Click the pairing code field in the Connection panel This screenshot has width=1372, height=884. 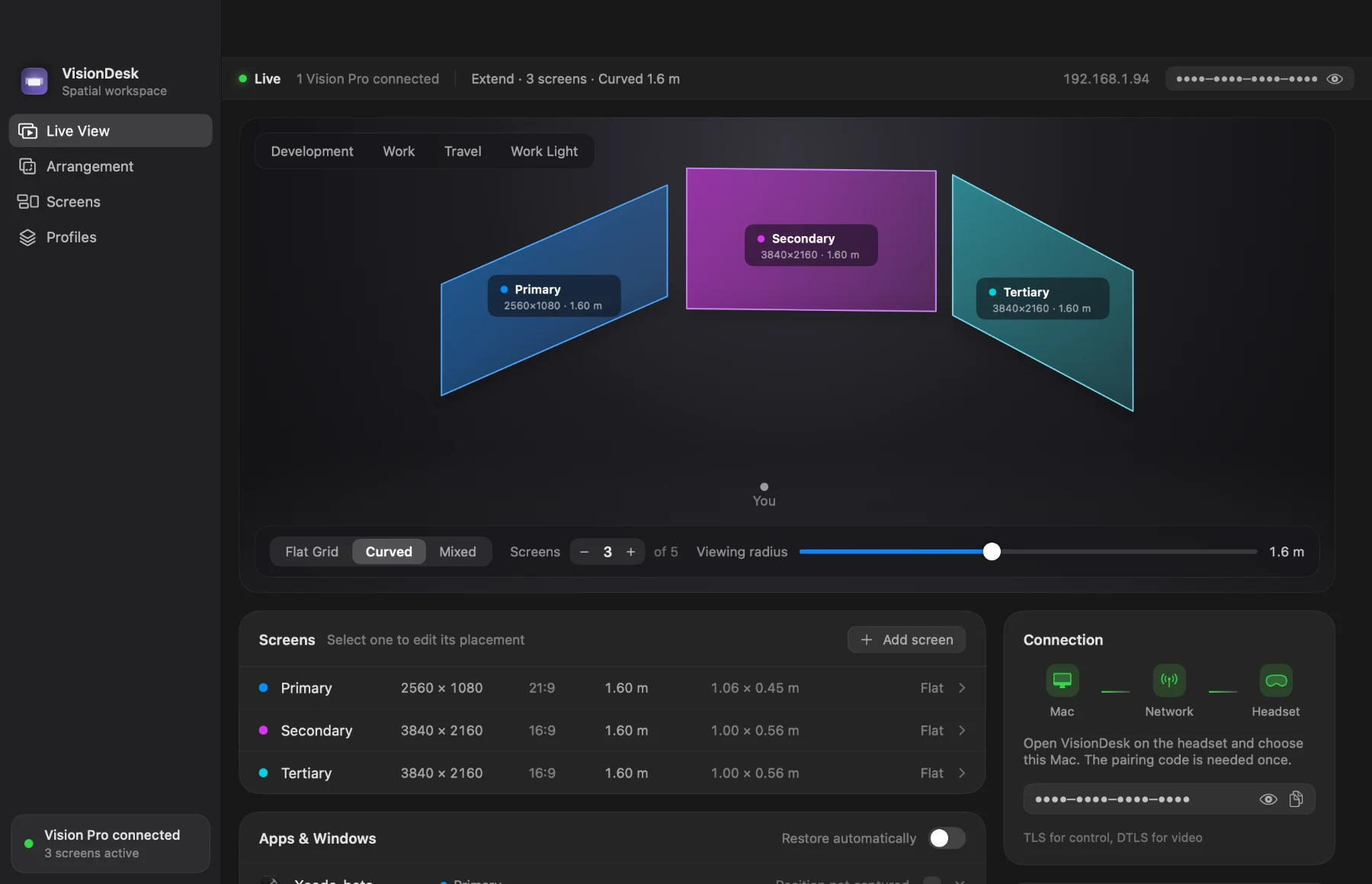(1169, 799)
